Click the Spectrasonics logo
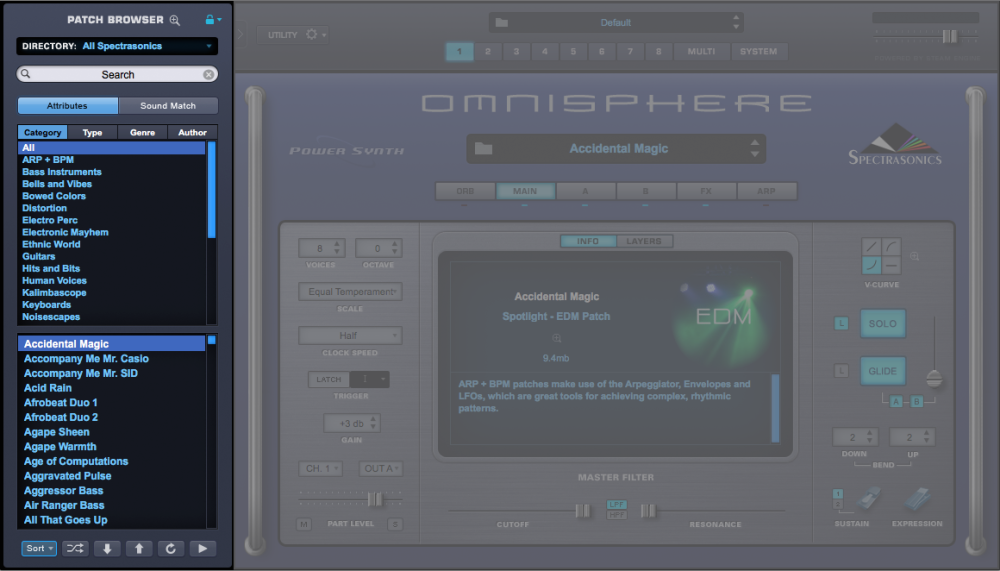This screenshot has height=571, width=1000. tap(895, 145)
